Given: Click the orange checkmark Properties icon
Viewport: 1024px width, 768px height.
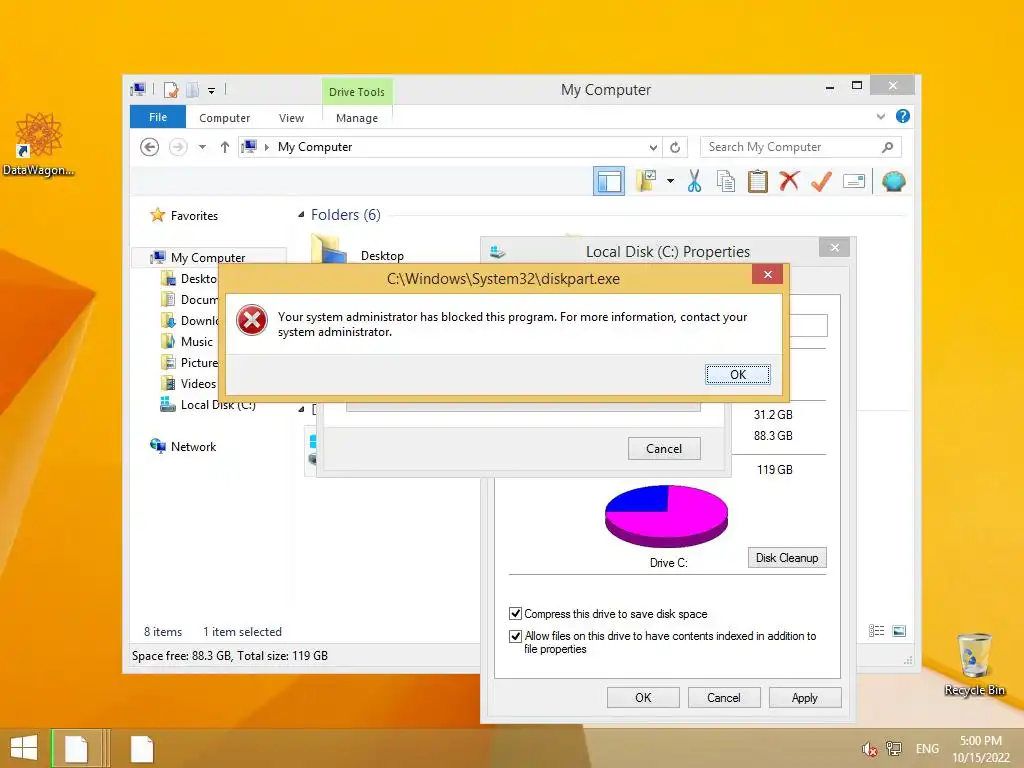Looking at the screenshot, I should [x=822, y=181].
